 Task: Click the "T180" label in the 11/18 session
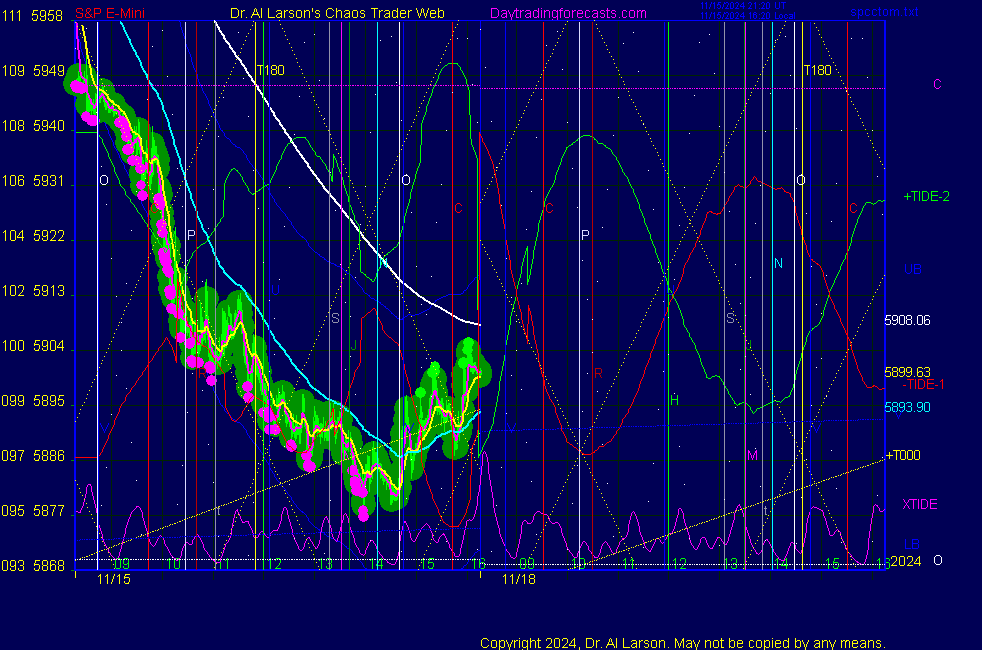(818, 70)
